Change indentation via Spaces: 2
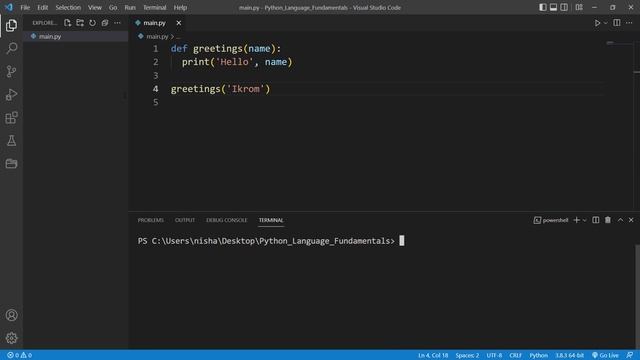640x360 pixels. 467,355
